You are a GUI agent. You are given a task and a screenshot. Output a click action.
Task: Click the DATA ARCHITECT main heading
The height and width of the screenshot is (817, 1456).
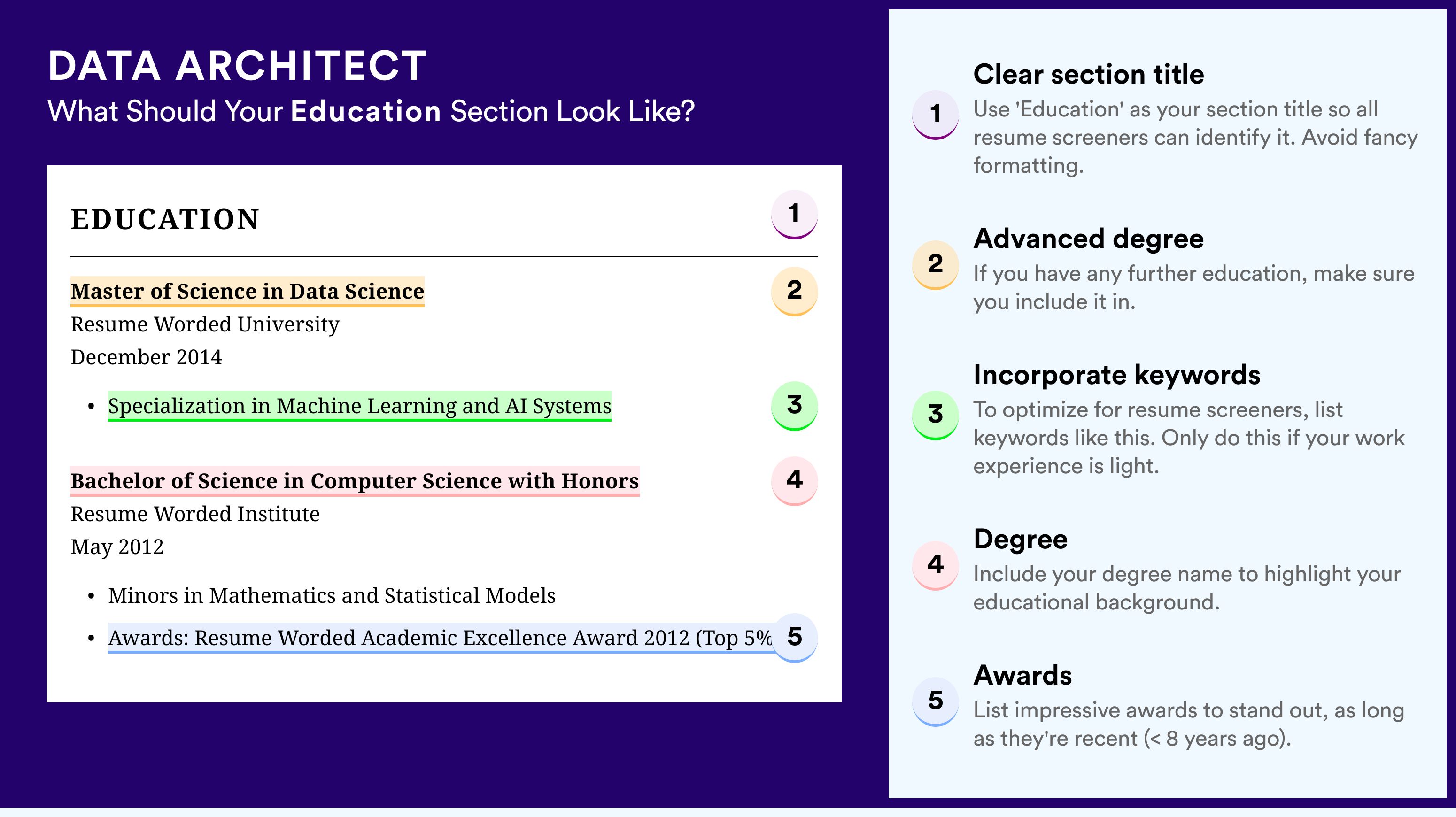(x=237, y=66)
